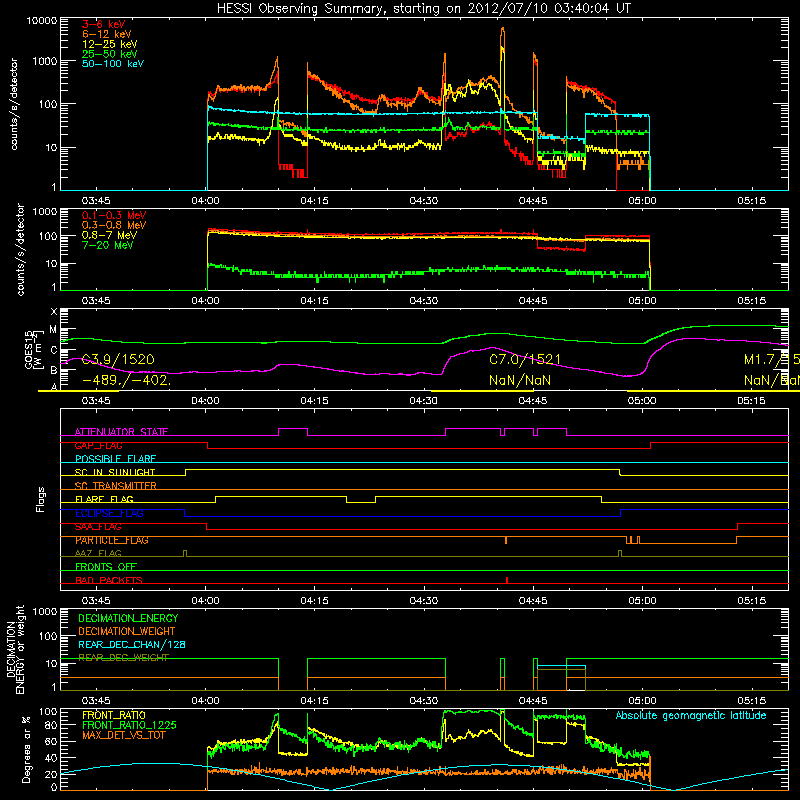The height and width of the screenshot is (800, 800).
Task: Click the C7.0/1521 flare annotation
Action: pos(525,359)
